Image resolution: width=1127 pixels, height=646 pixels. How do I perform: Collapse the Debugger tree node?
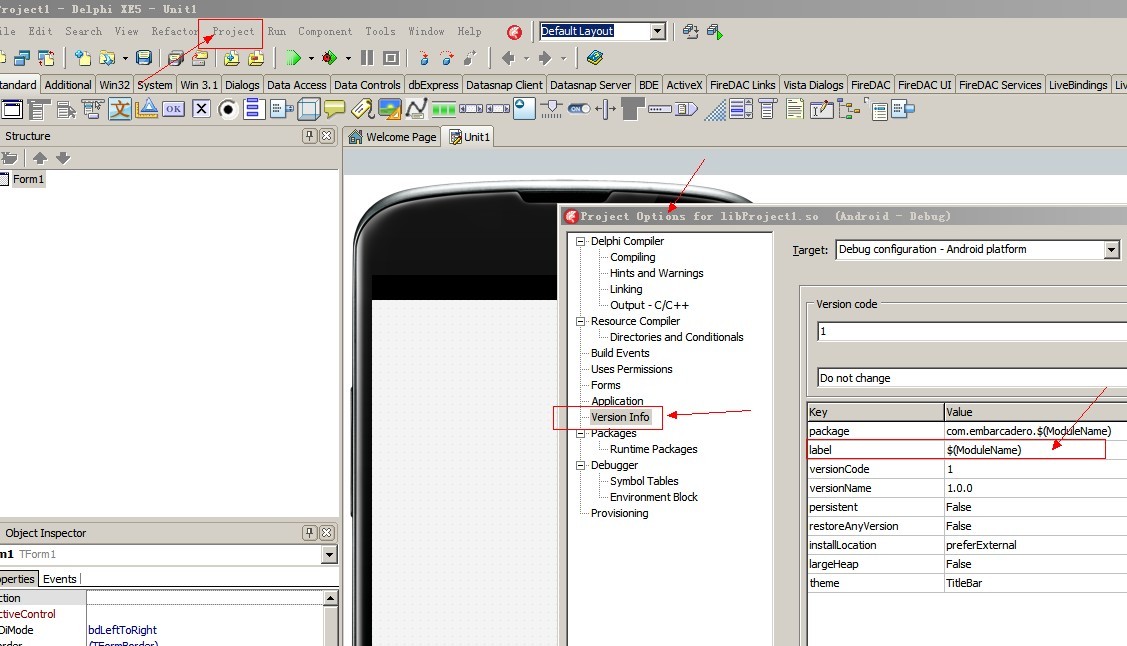[580, 465]
